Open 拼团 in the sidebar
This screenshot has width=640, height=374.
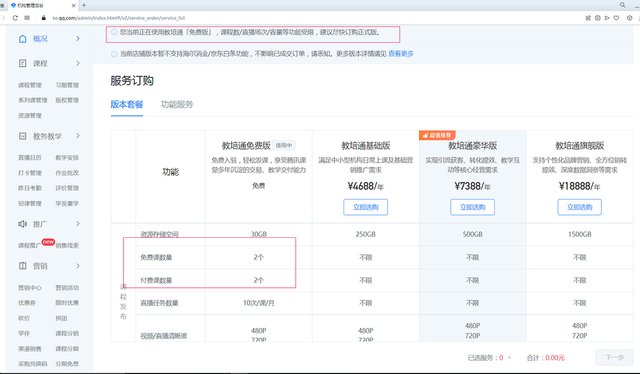(x=61, y=318)
